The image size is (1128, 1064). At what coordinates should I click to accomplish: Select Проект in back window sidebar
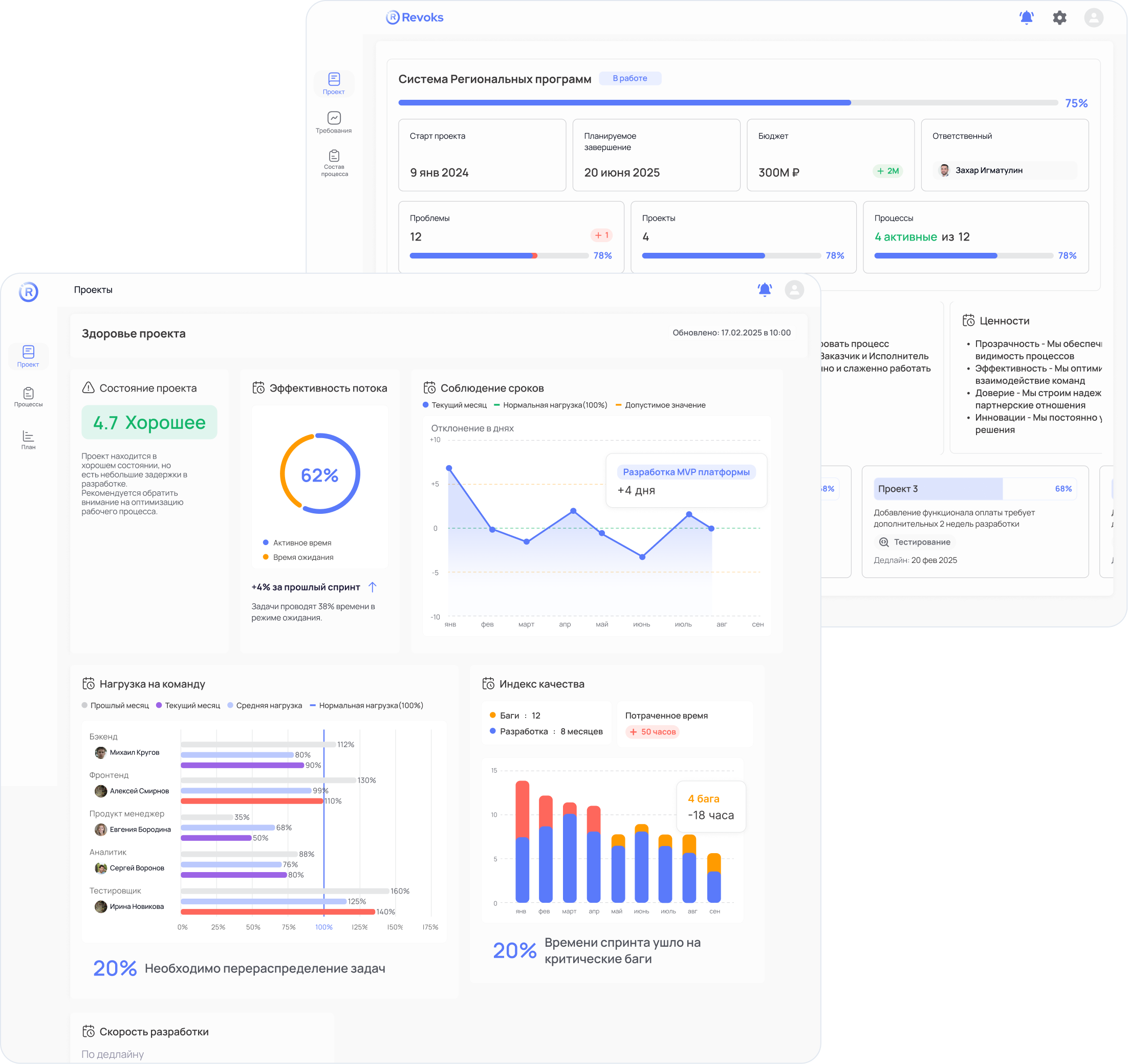click(334, 83)
